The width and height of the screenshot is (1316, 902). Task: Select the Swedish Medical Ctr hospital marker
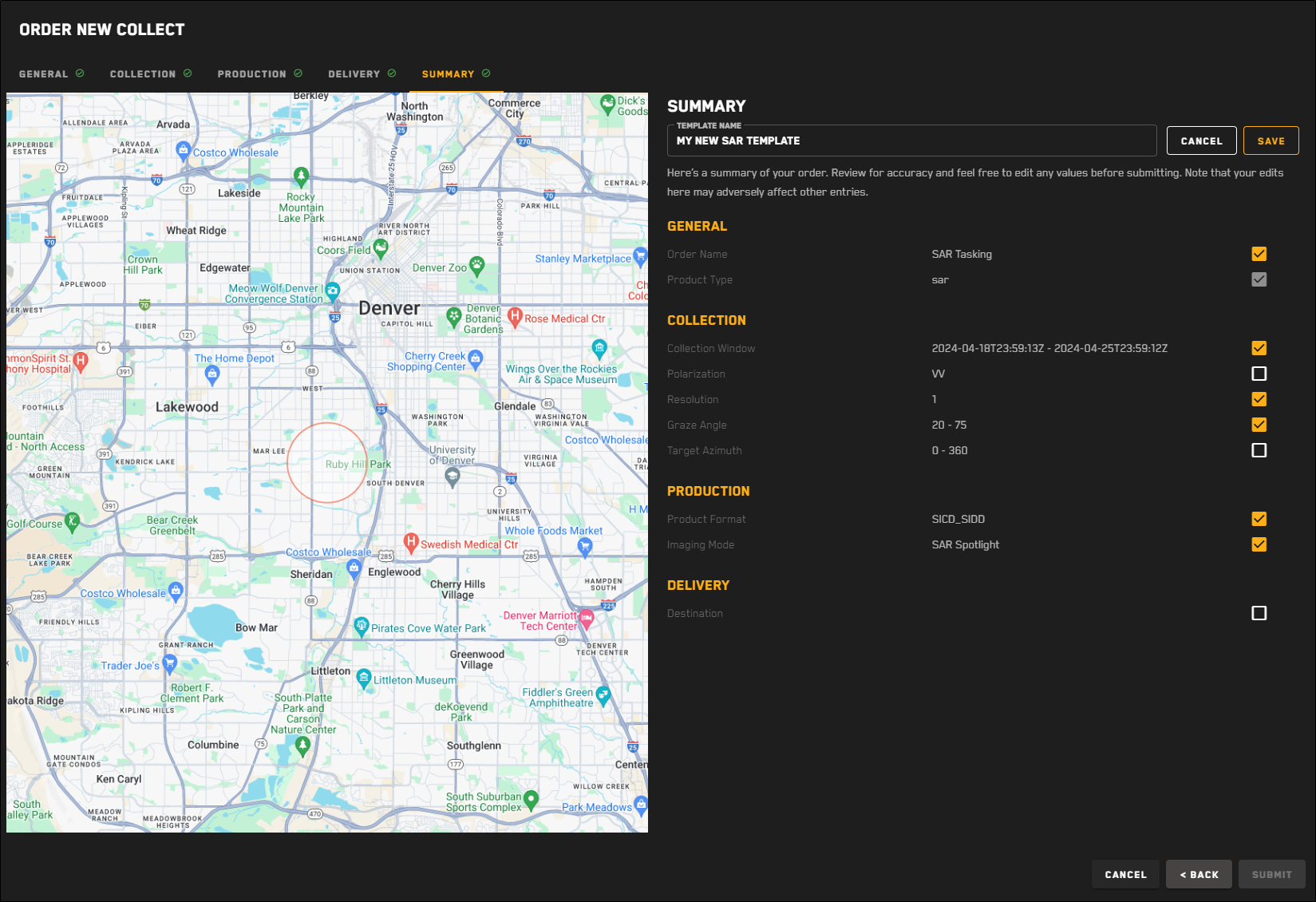click(x=411, y=543)
